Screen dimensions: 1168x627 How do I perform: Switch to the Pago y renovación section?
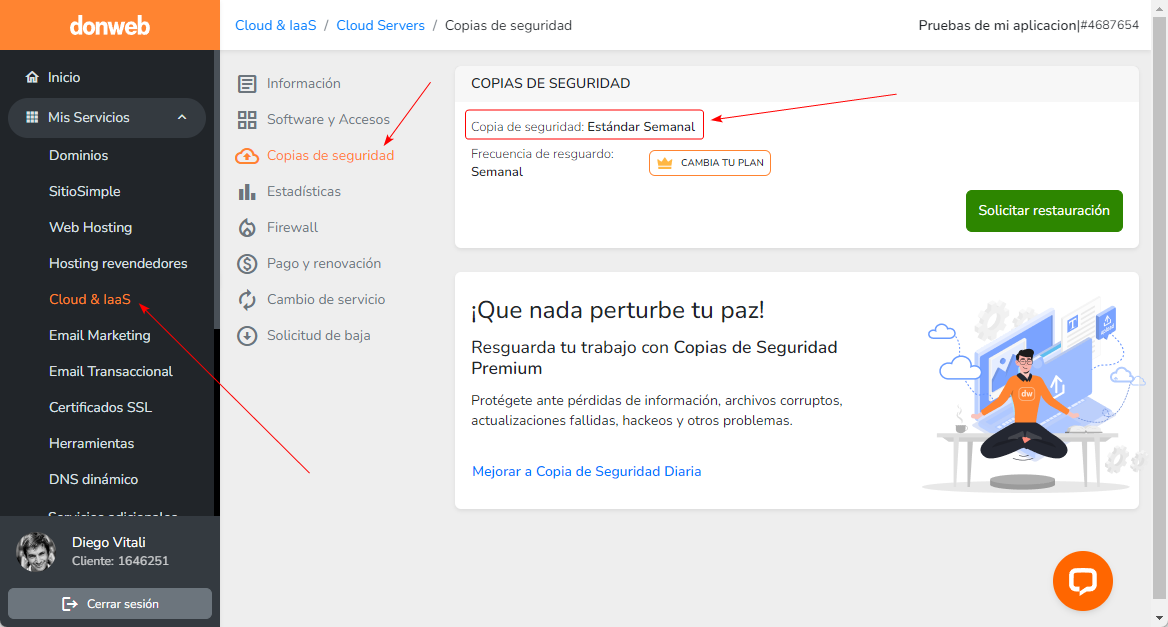(323, 264)
